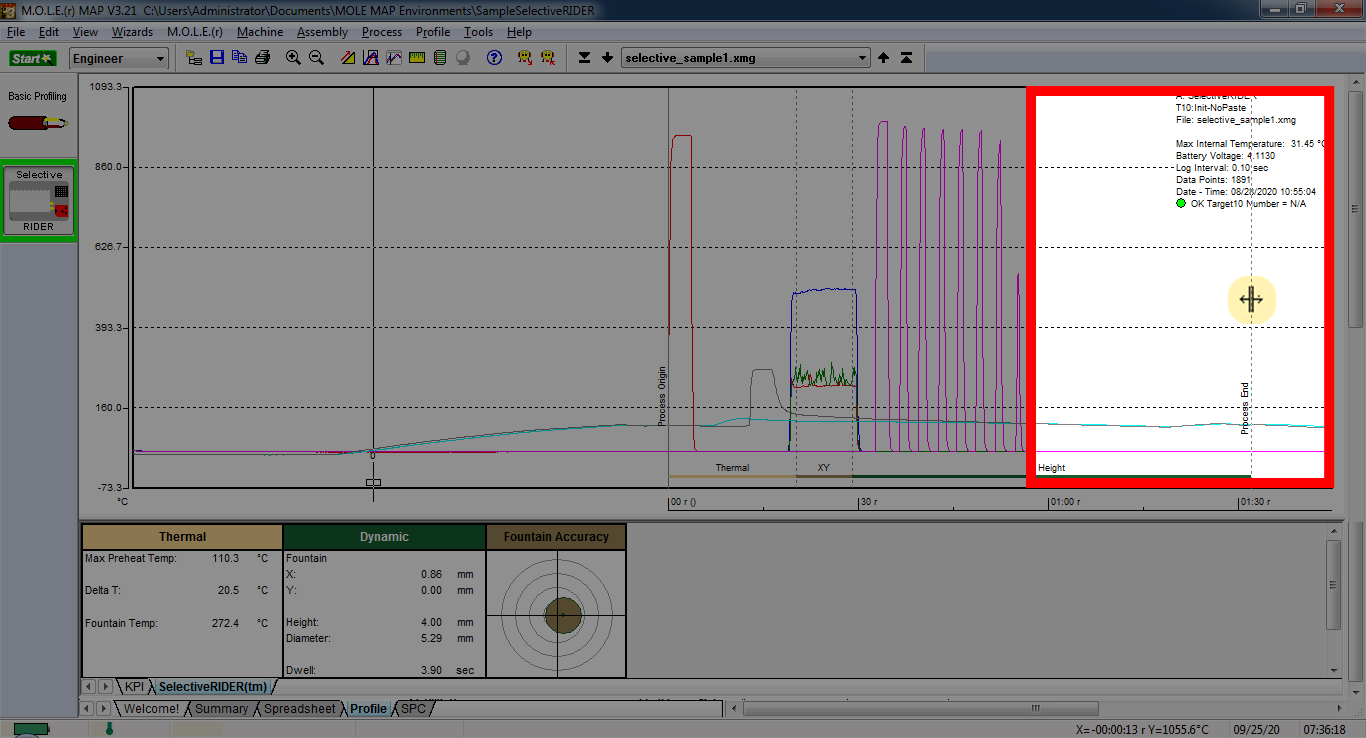Switch to the Spreadsheet tab

tap(299, 709)
